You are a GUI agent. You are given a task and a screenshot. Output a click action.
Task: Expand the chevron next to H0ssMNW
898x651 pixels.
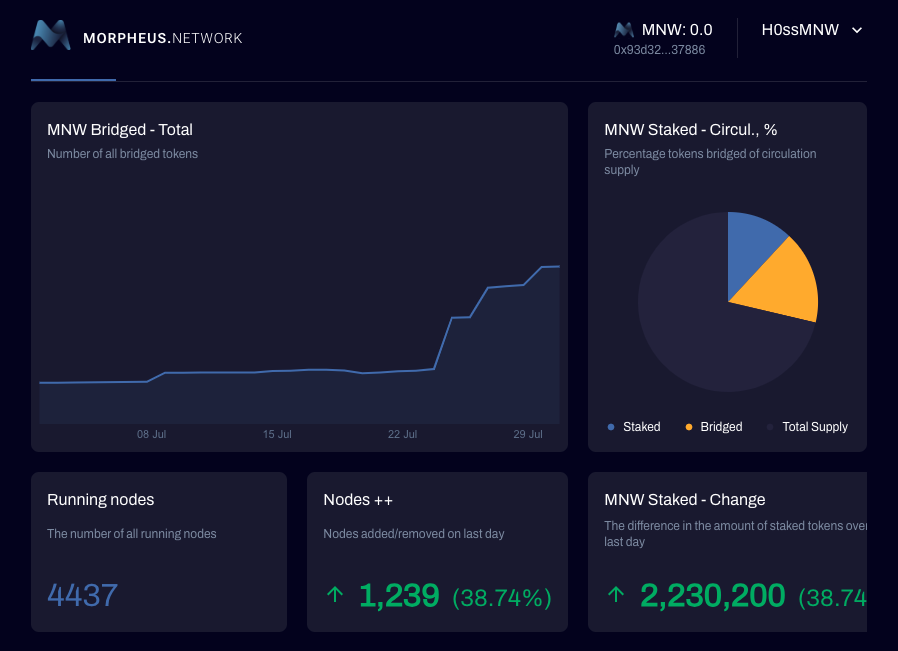(x=857, y=30)
